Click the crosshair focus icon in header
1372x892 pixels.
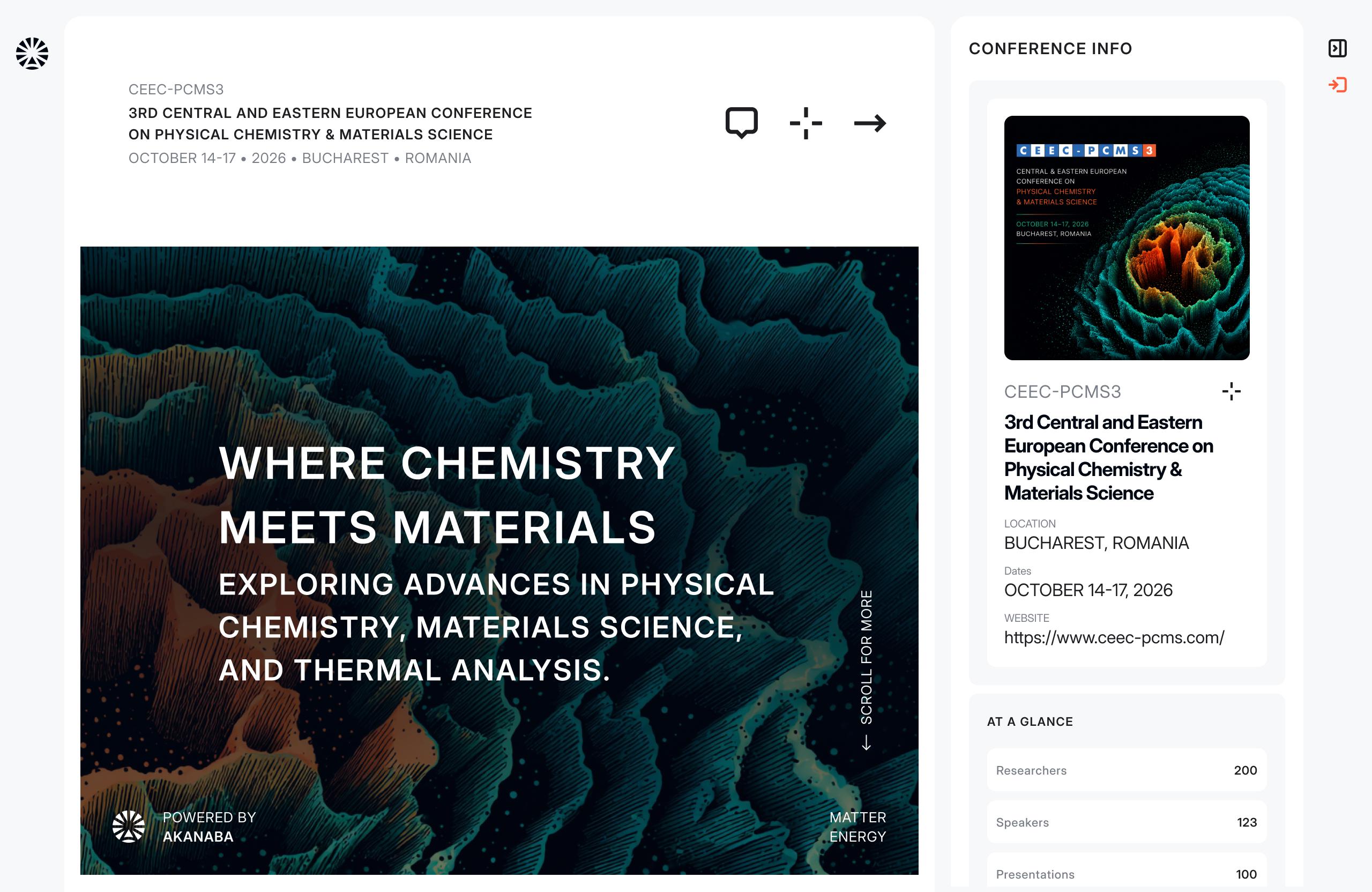click(806, 123)
